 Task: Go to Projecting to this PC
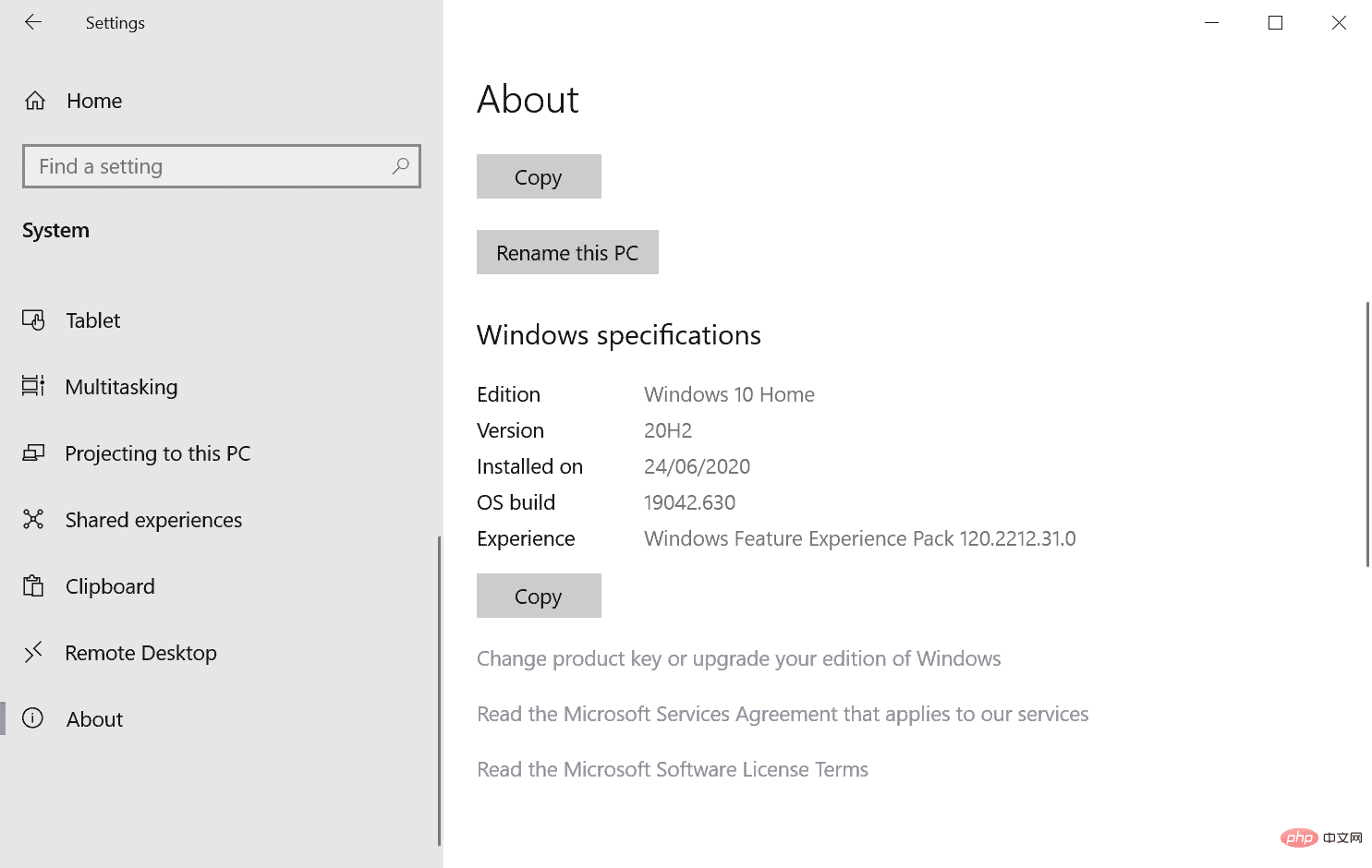pyautogui.click(x=158, y=453)
